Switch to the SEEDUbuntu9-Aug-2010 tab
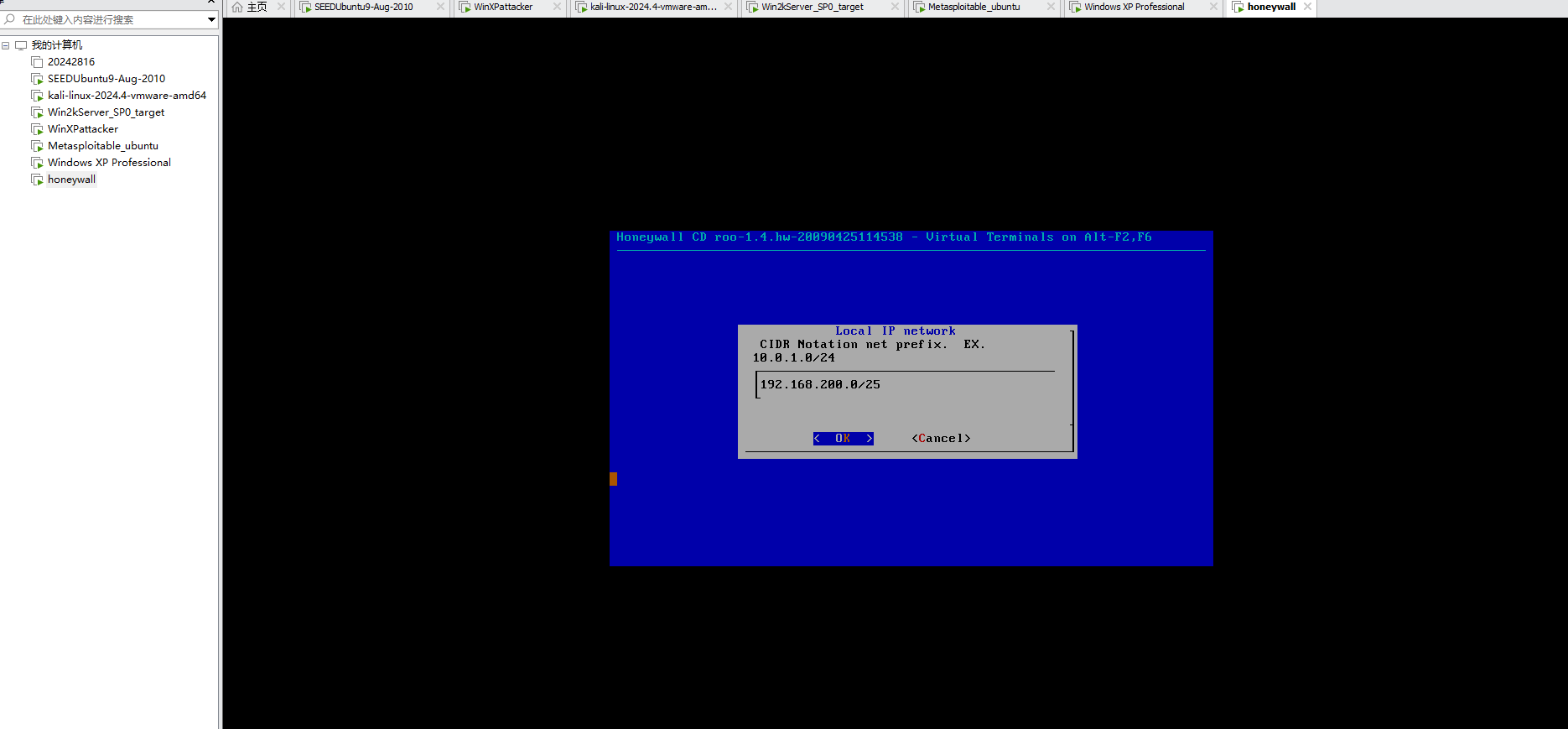The image size is (1568, 729). pyautogui.click(x=372, y=7)
